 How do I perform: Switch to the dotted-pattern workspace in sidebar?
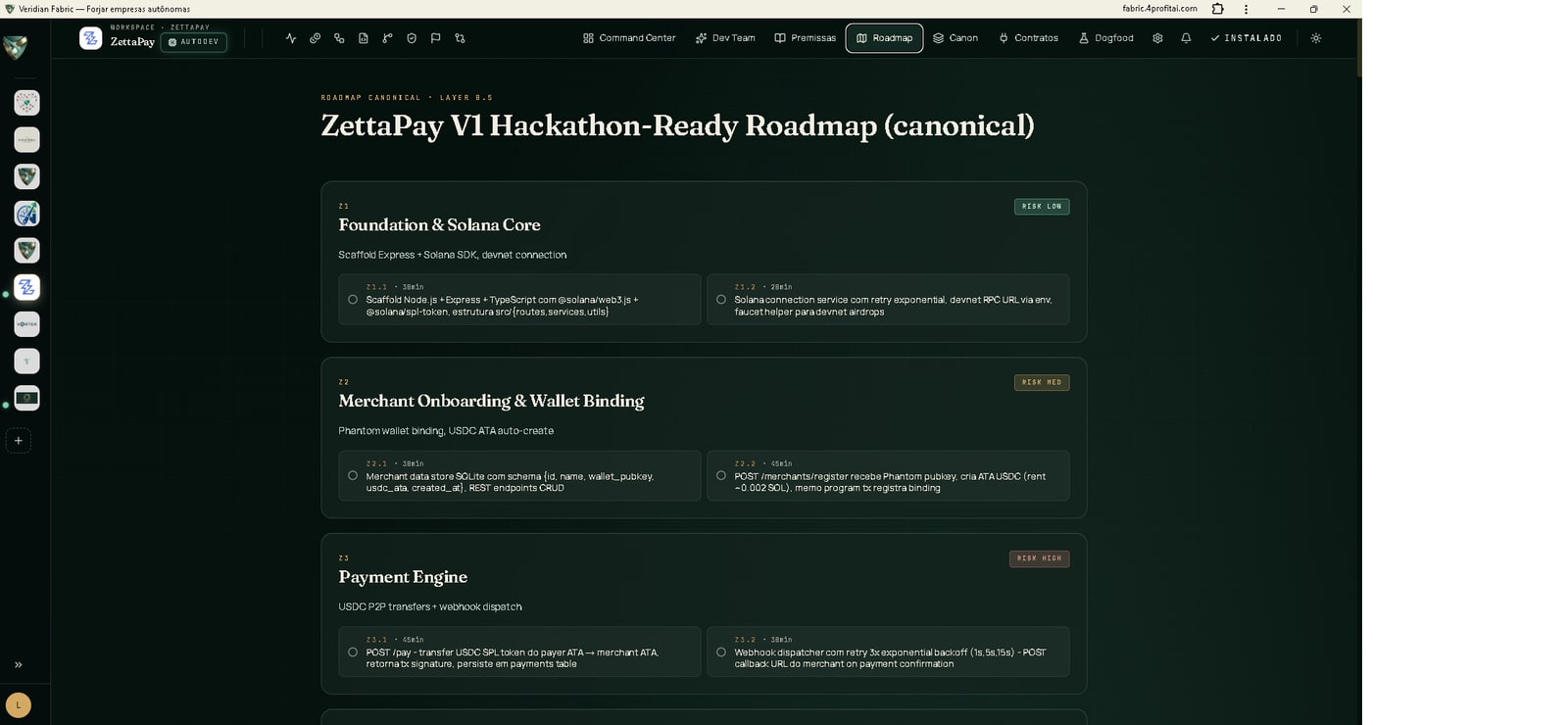[x=26, y=103]
